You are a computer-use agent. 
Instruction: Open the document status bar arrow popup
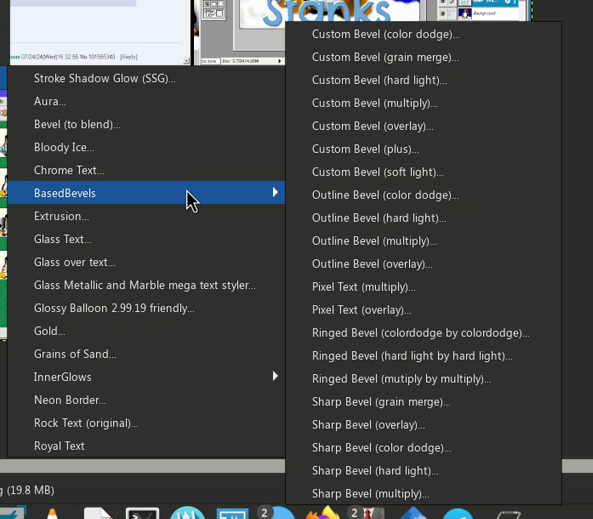tap(280, 61)
